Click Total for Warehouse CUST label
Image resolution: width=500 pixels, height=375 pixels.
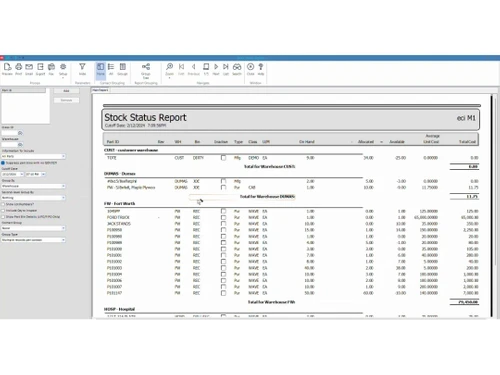pos(269,166)
